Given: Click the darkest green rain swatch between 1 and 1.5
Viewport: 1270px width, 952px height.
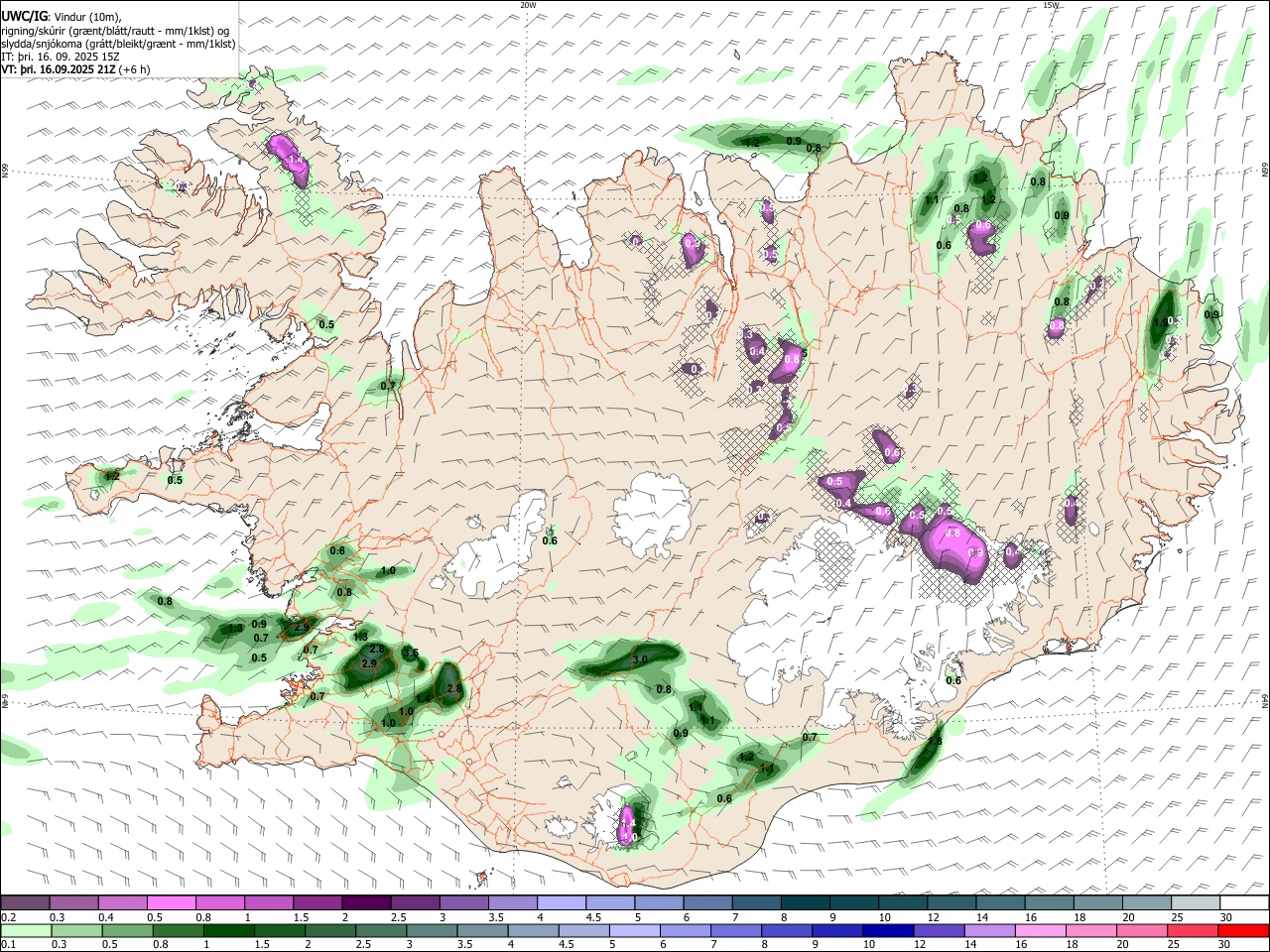Looking at the screenshot, I should point(228,930).
